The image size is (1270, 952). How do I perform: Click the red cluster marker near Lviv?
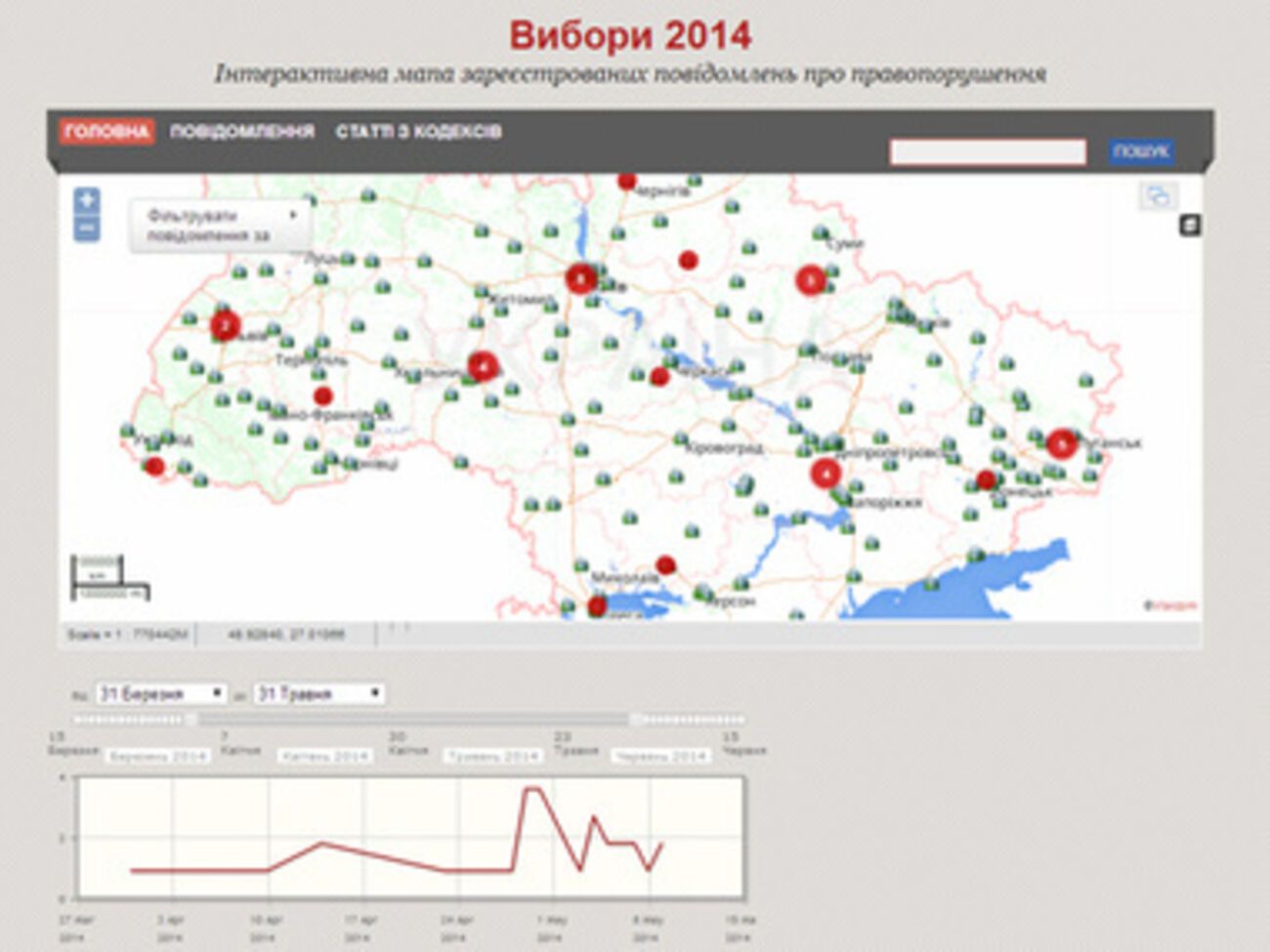226,325
